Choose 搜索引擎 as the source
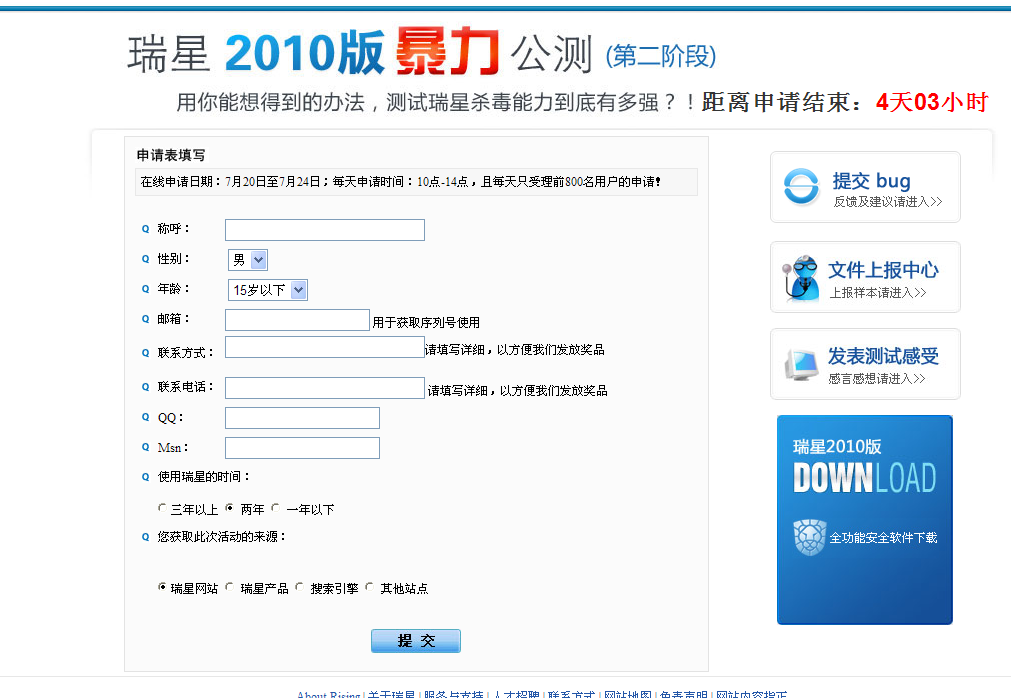This screenshot has width=1011, height=698. [299, 587]
